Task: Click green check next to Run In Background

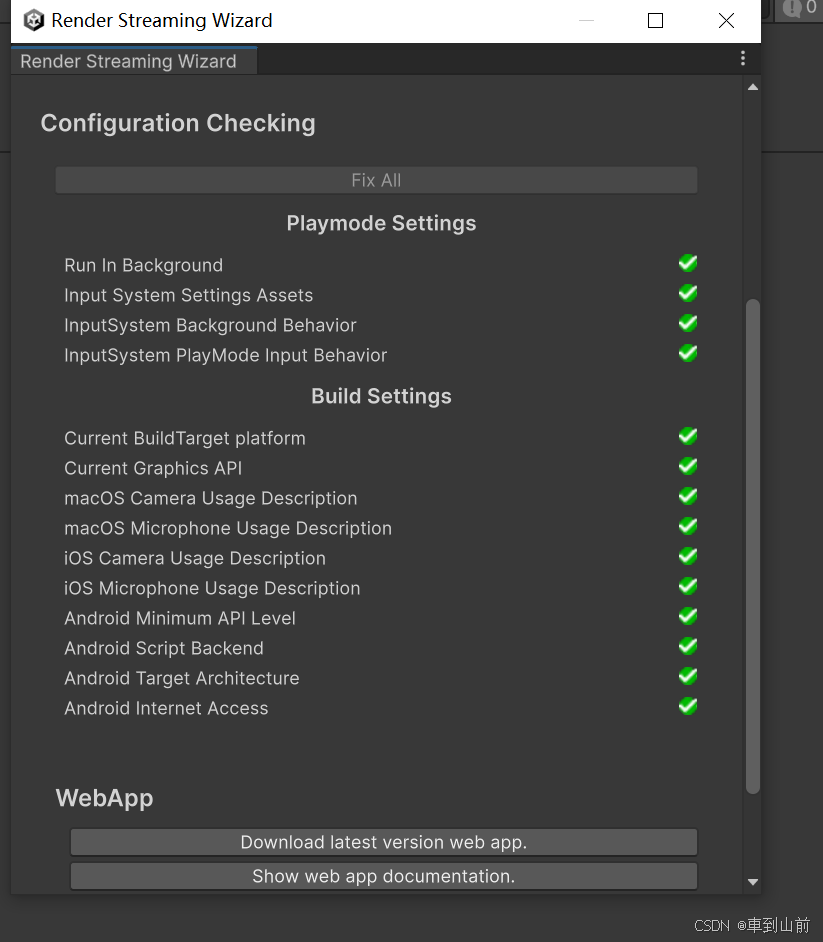Action: (688, 263)
